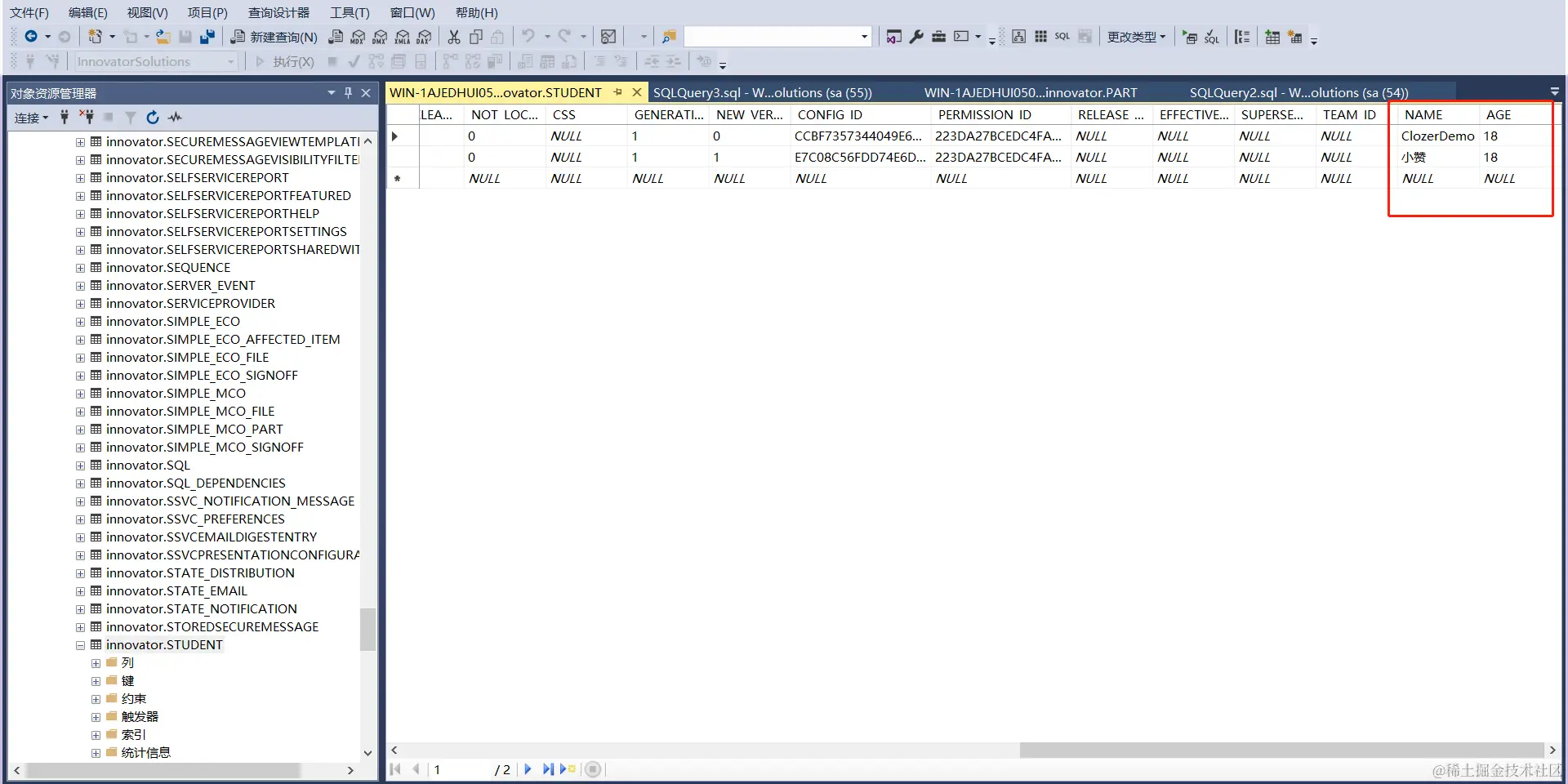Click the new project icon in toolbar
Image resolution: width=1568 pixels, height=784 pixels.
(96, 36)
